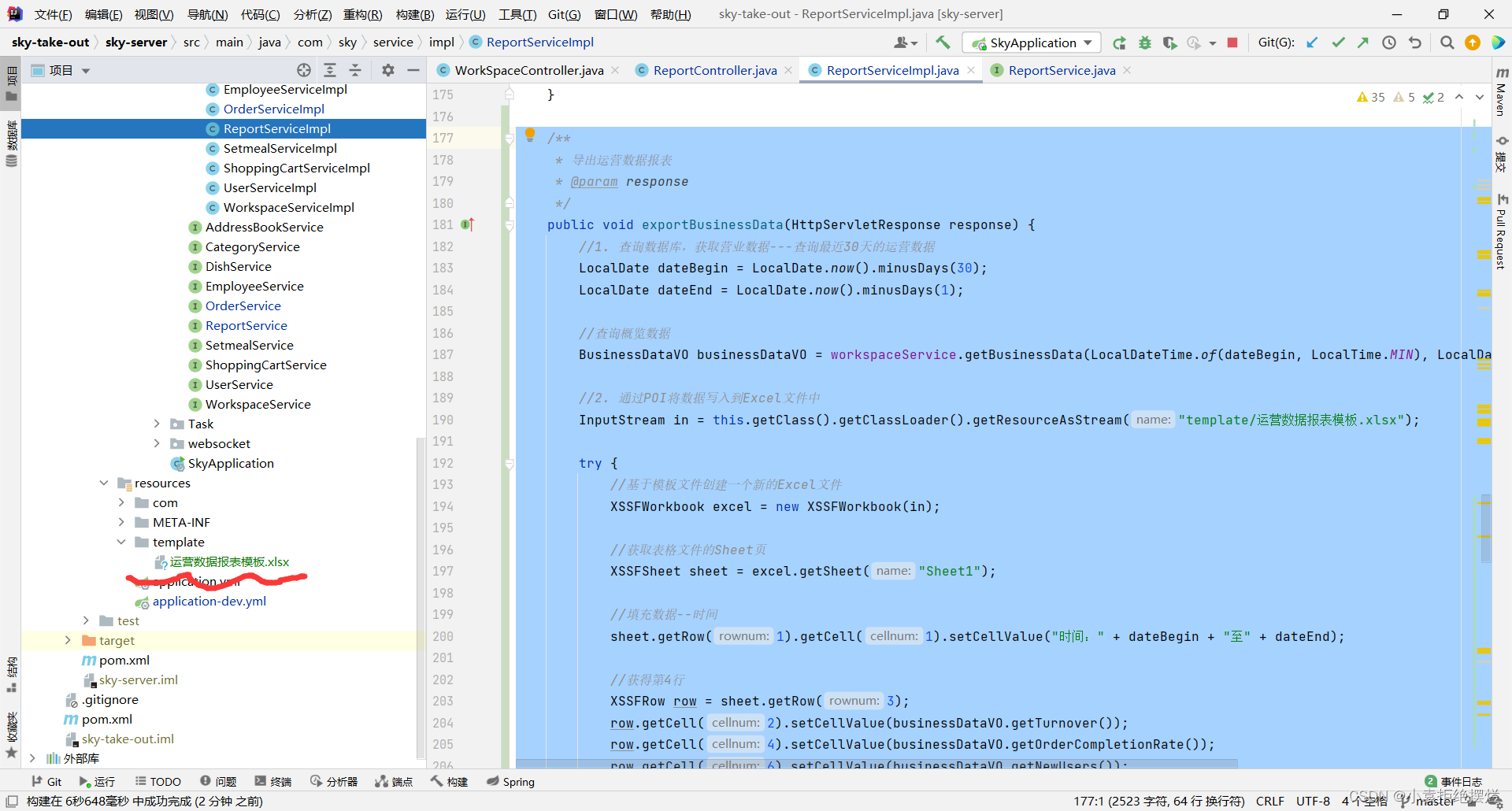Open the user account icon dropdown
The height and width of the screenshot is (811, 1512).
(x=906, y=43)
